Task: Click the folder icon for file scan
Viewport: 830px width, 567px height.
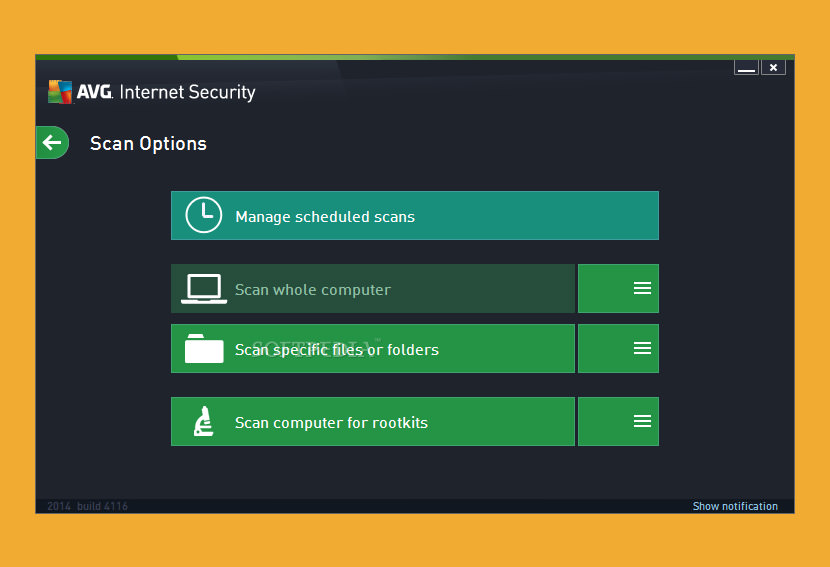Action: [204, 349]
